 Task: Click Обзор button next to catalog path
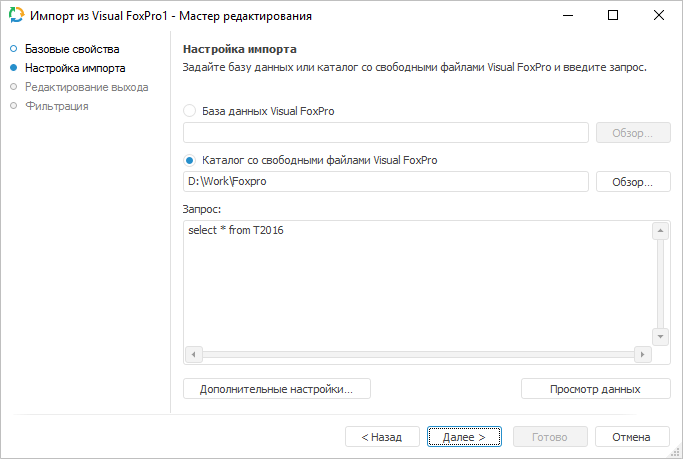coord(633,182)
